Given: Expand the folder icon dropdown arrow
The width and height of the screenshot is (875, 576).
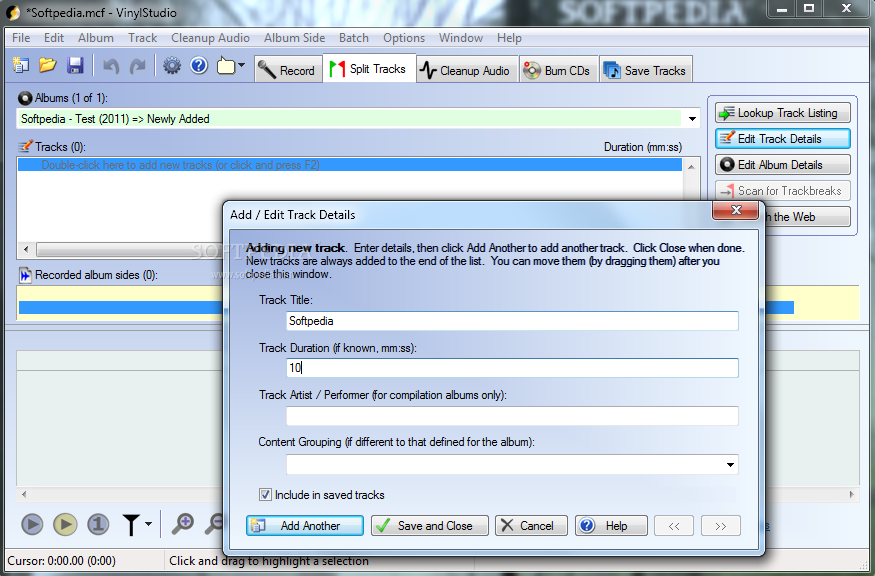Looking at the screenshot, I should coord(242,65).
